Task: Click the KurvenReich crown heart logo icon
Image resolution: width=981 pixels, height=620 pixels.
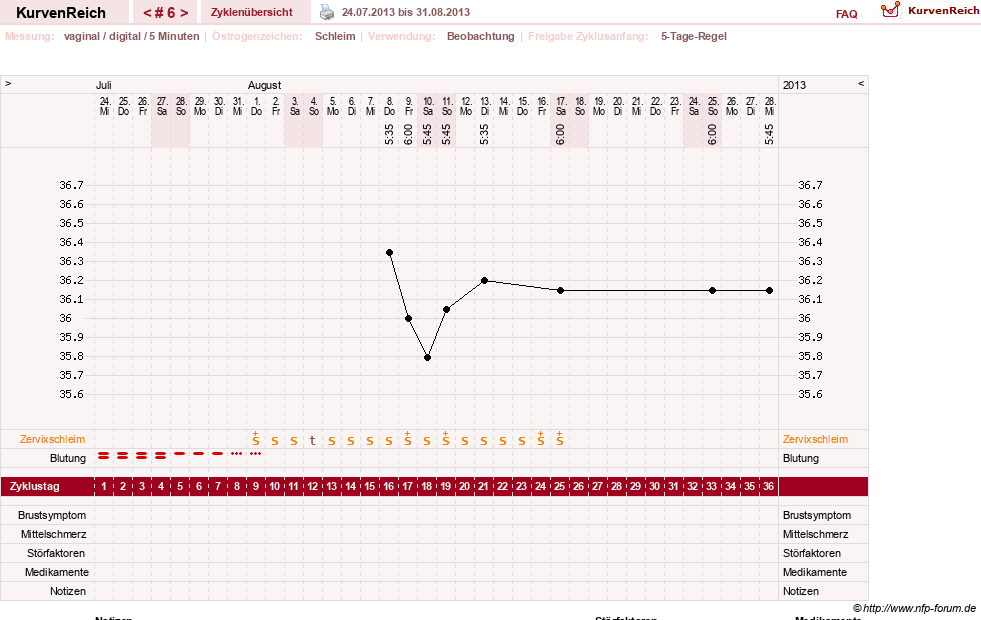Action: (x=890, y=10)
